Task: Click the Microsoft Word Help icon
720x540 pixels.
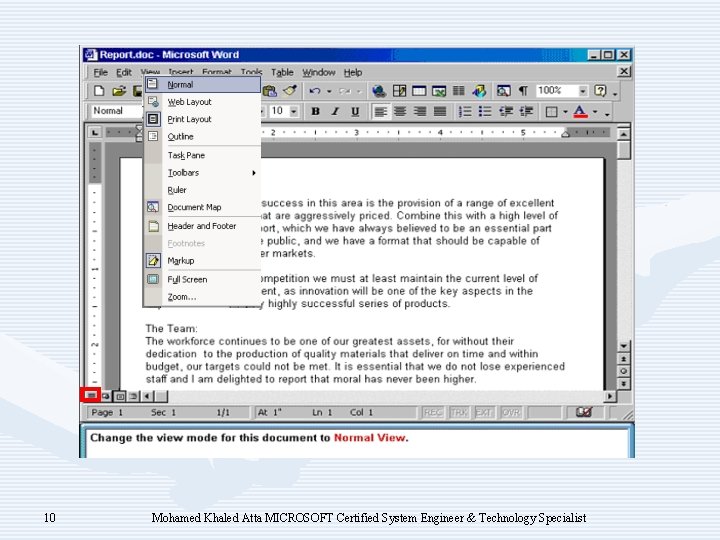Action: pyautogui.click(x=600, y=91)
